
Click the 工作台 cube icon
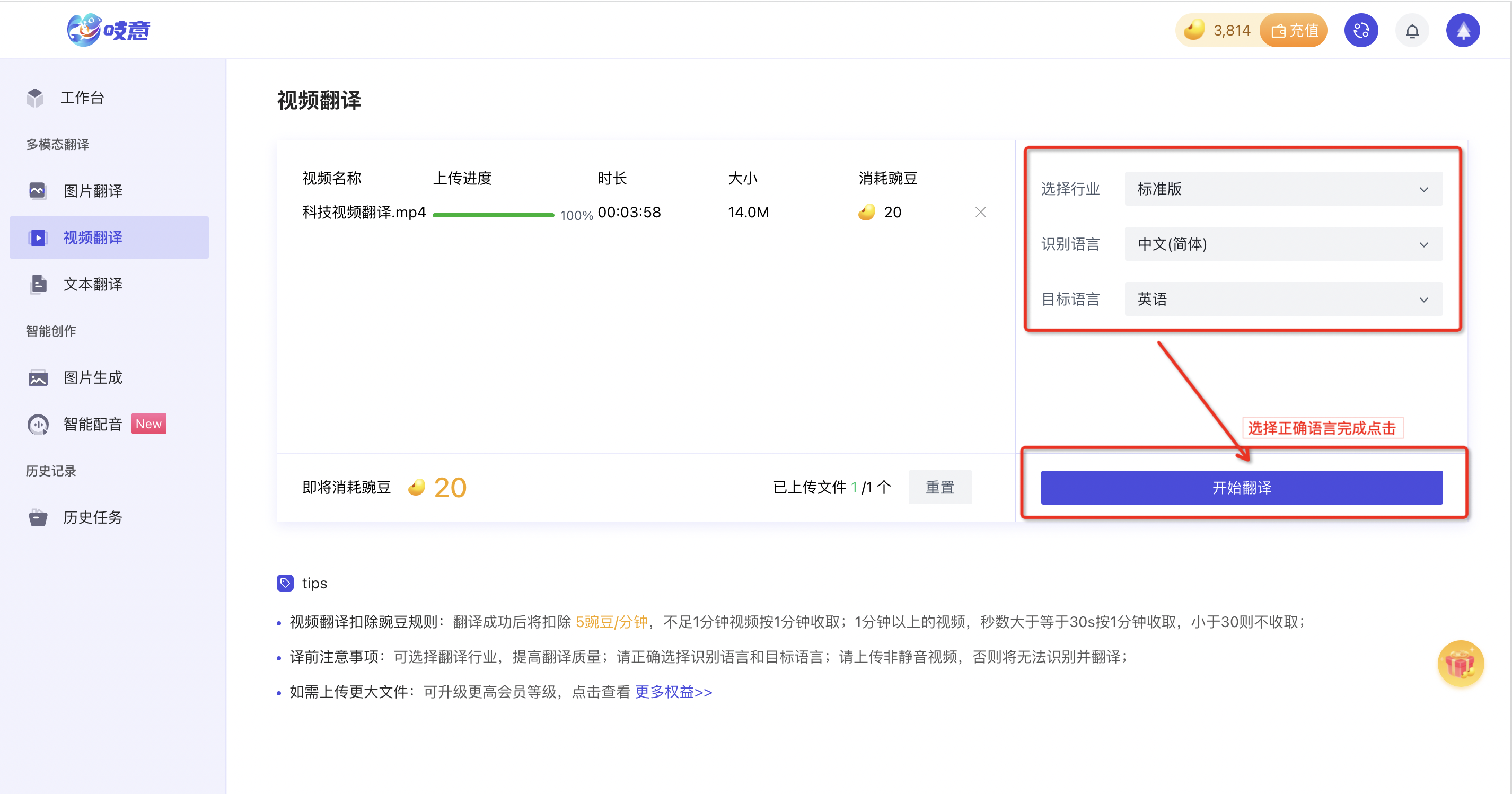click(x=35, y=98)
